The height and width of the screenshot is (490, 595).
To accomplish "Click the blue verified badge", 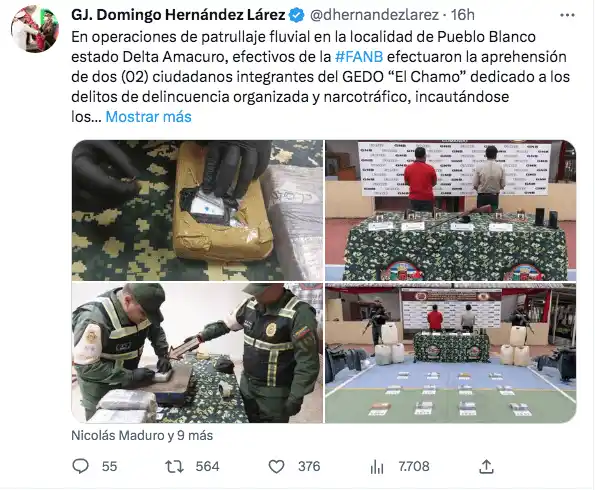I will click(x=297, y=15).
